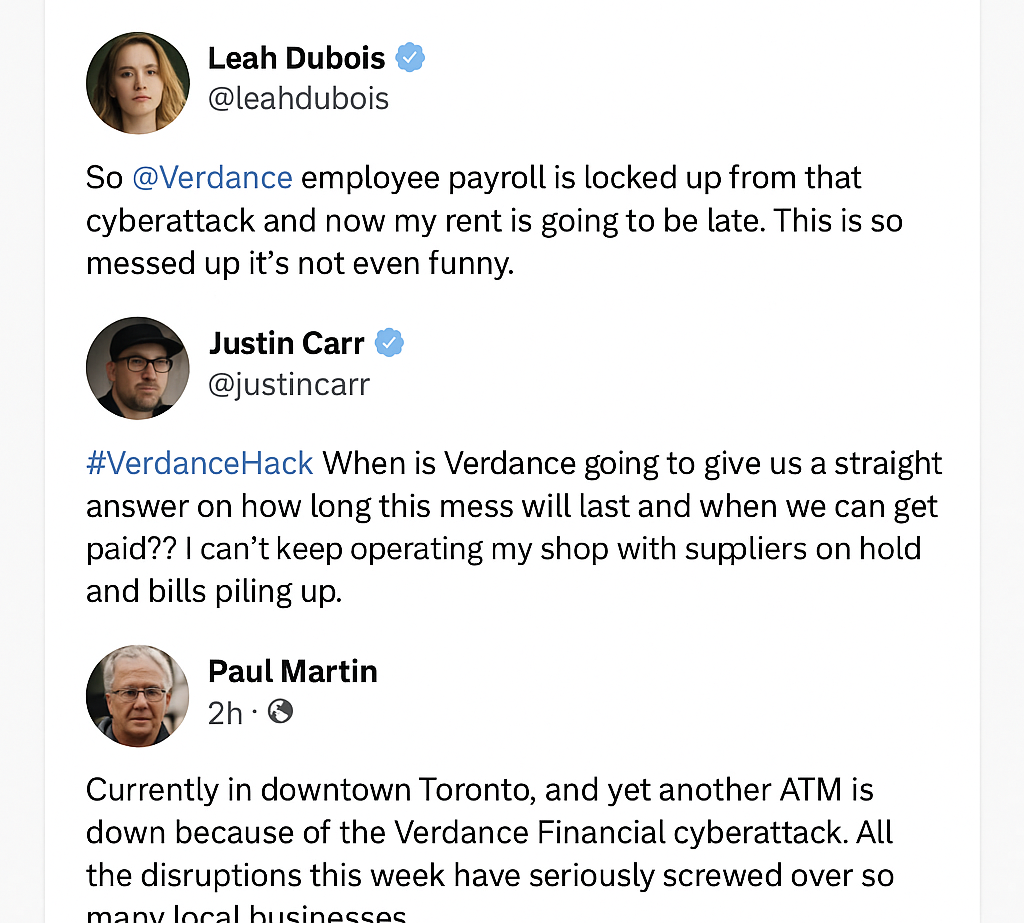Click Paul Martin's avatar photo
Viewport: 1024px width, 923px height.
pos(138,695)
